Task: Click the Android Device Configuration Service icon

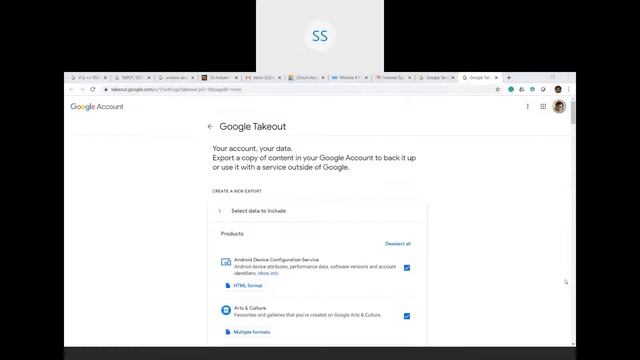Action: pyautogui.click(x=226, y=262)
